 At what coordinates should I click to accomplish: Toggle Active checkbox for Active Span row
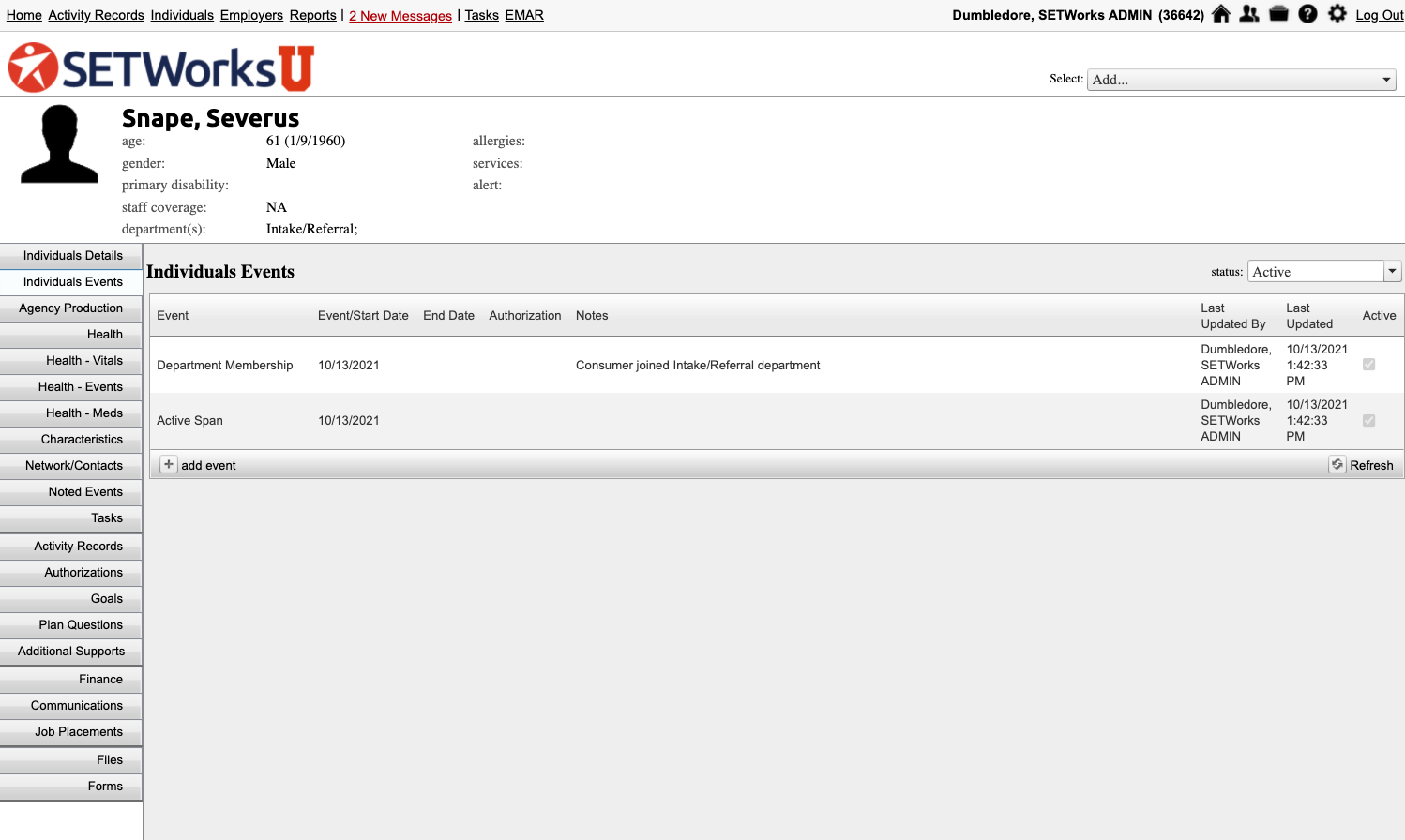coord(1368,420)
